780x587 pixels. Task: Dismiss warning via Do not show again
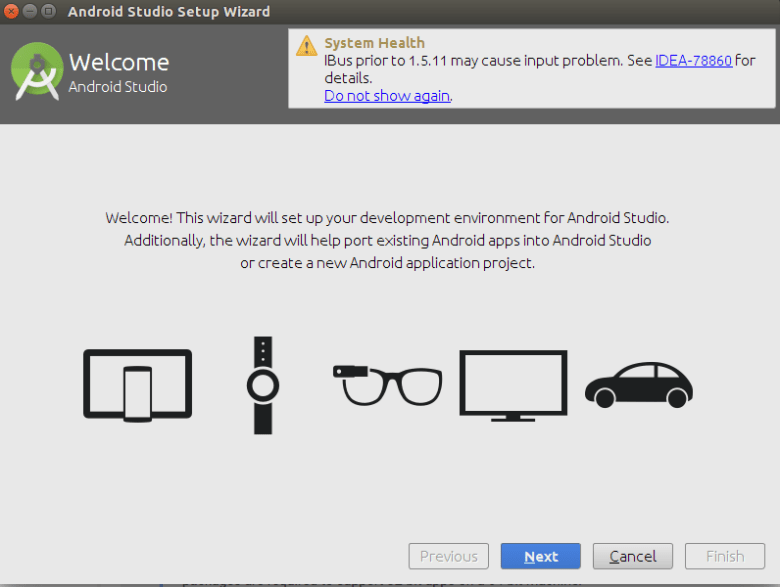tap(387, 96)
